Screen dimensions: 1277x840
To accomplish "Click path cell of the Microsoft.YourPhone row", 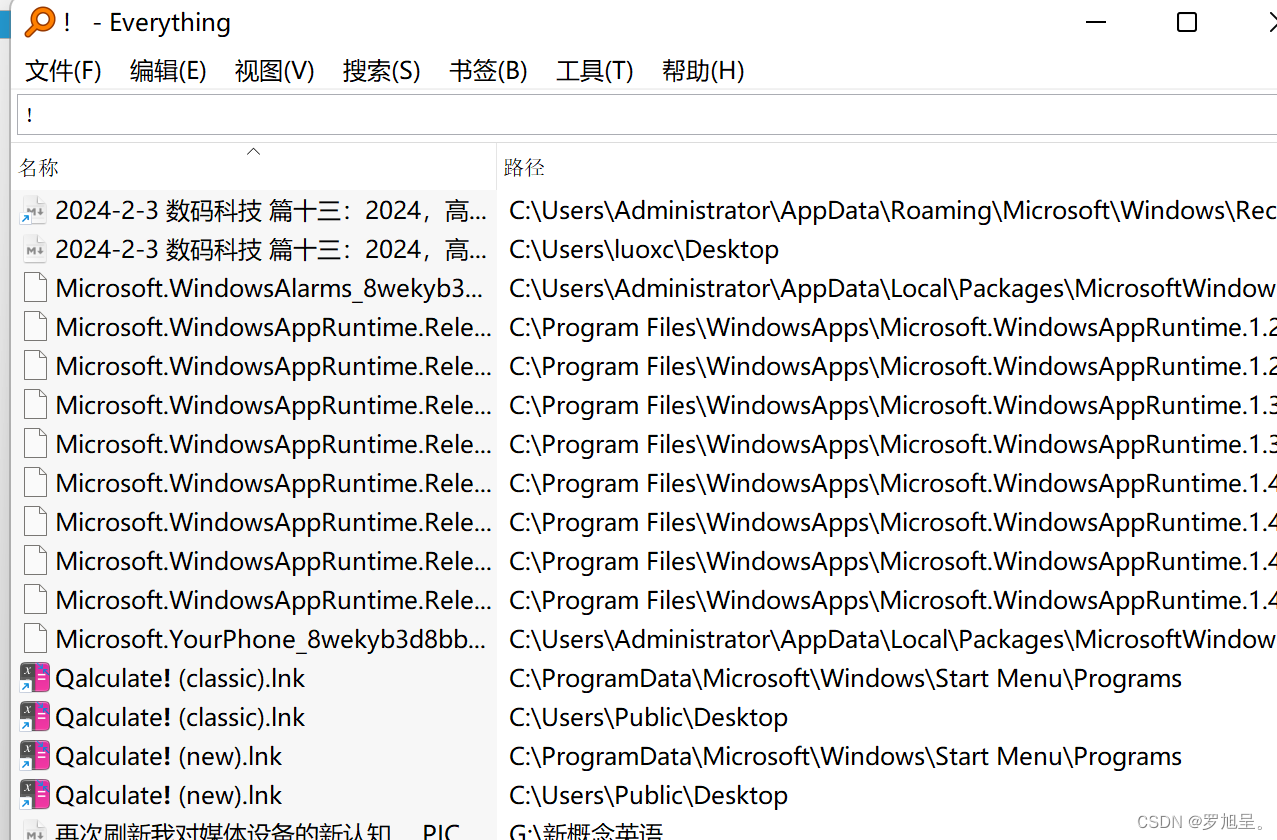I will tap(892, 639).
